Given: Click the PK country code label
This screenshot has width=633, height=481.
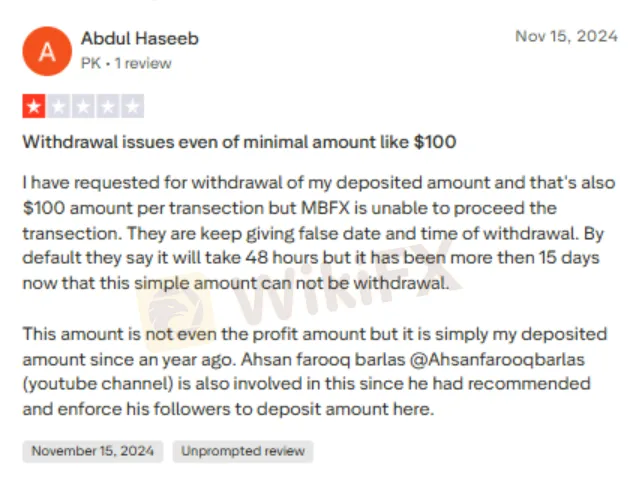Looking at the screenshot, I should coord(90,62).
